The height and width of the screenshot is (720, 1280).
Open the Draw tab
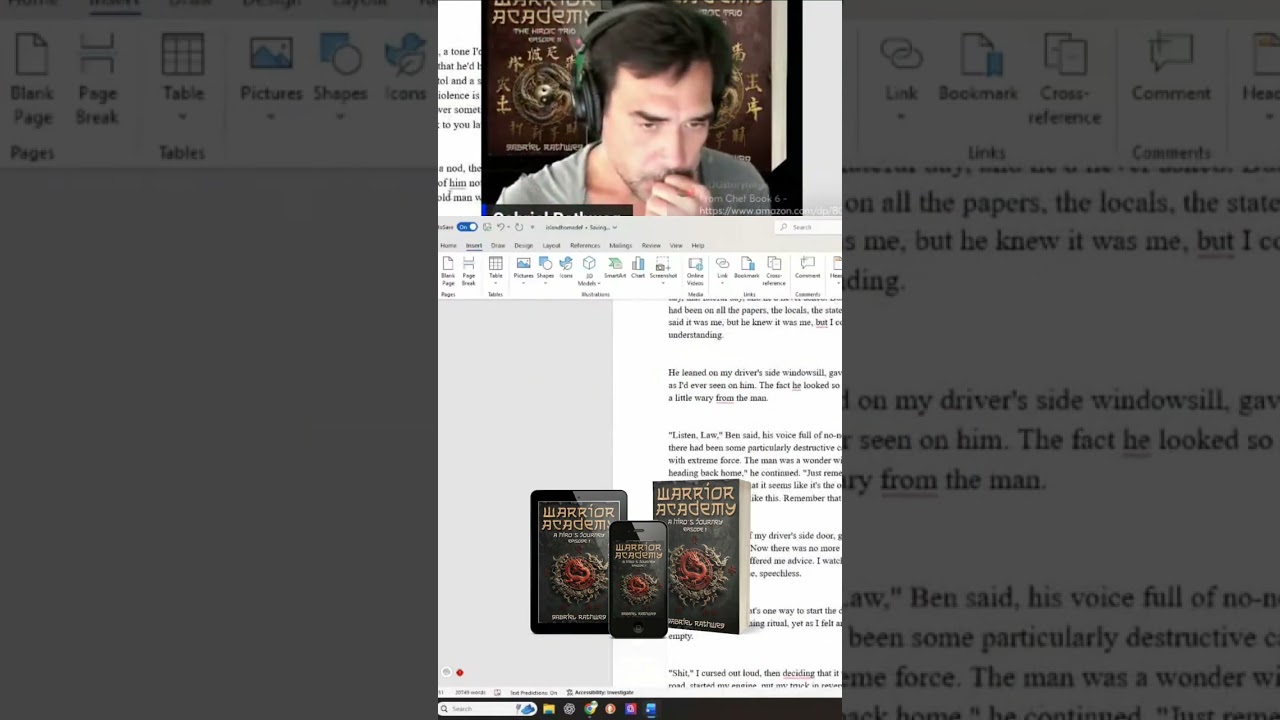pos(498,246)
